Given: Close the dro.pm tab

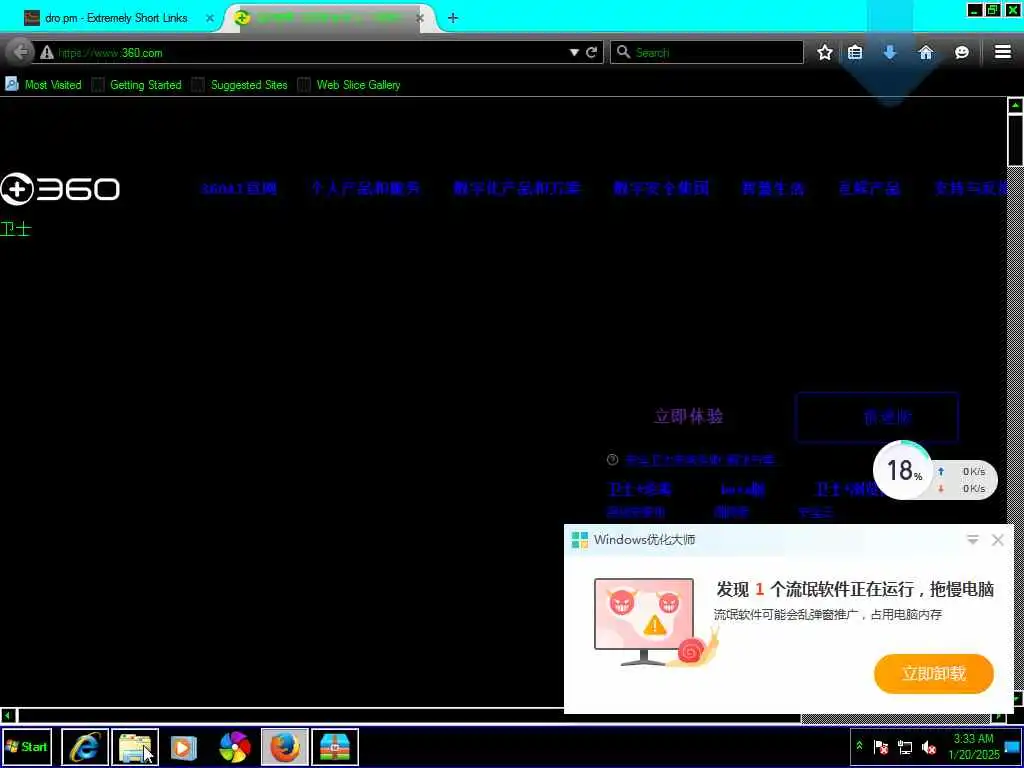Looking at the screenshot, I should point(210,18).
